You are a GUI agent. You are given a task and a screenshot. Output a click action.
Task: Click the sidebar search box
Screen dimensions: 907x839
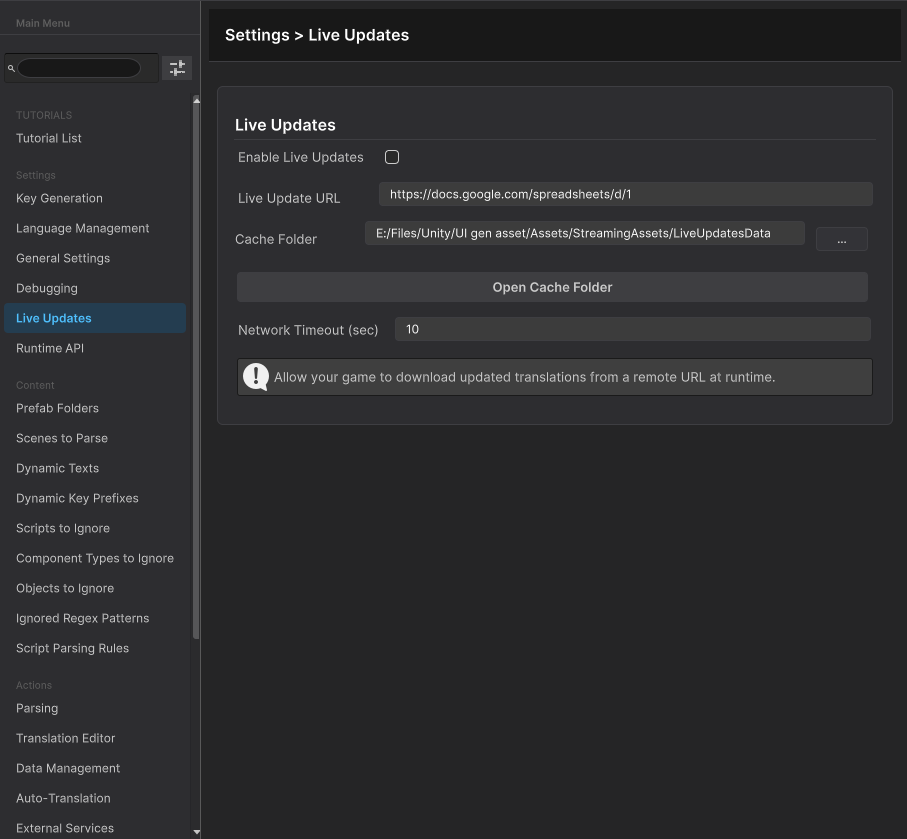point(79,68)
